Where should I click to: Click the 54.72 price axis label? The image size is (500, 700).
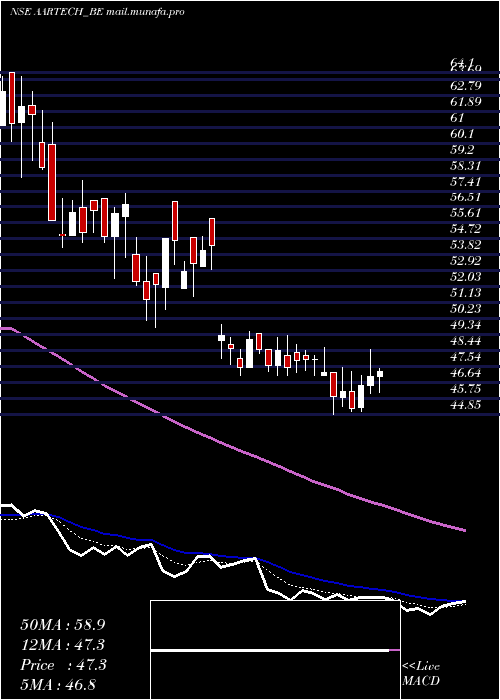pos(466,229)
